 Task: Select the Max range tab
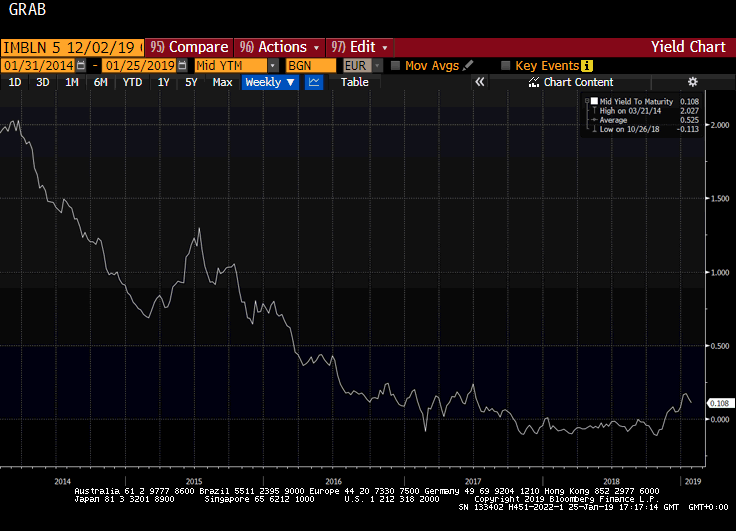[222, 82]
